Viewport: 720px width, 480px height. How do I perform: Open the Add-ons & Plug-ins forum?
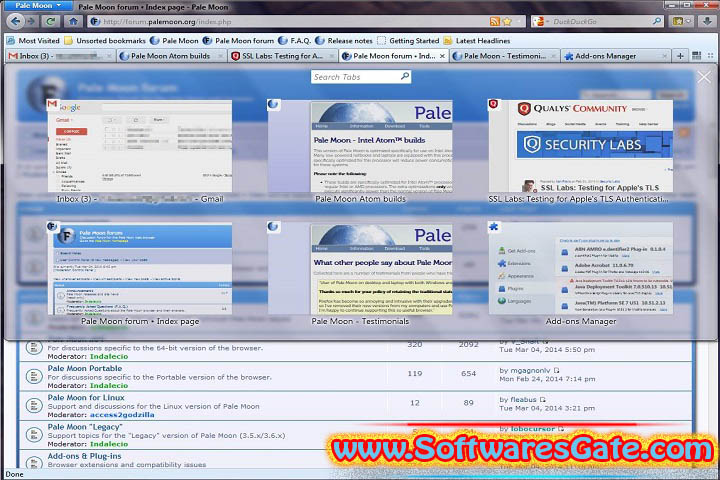84,456
